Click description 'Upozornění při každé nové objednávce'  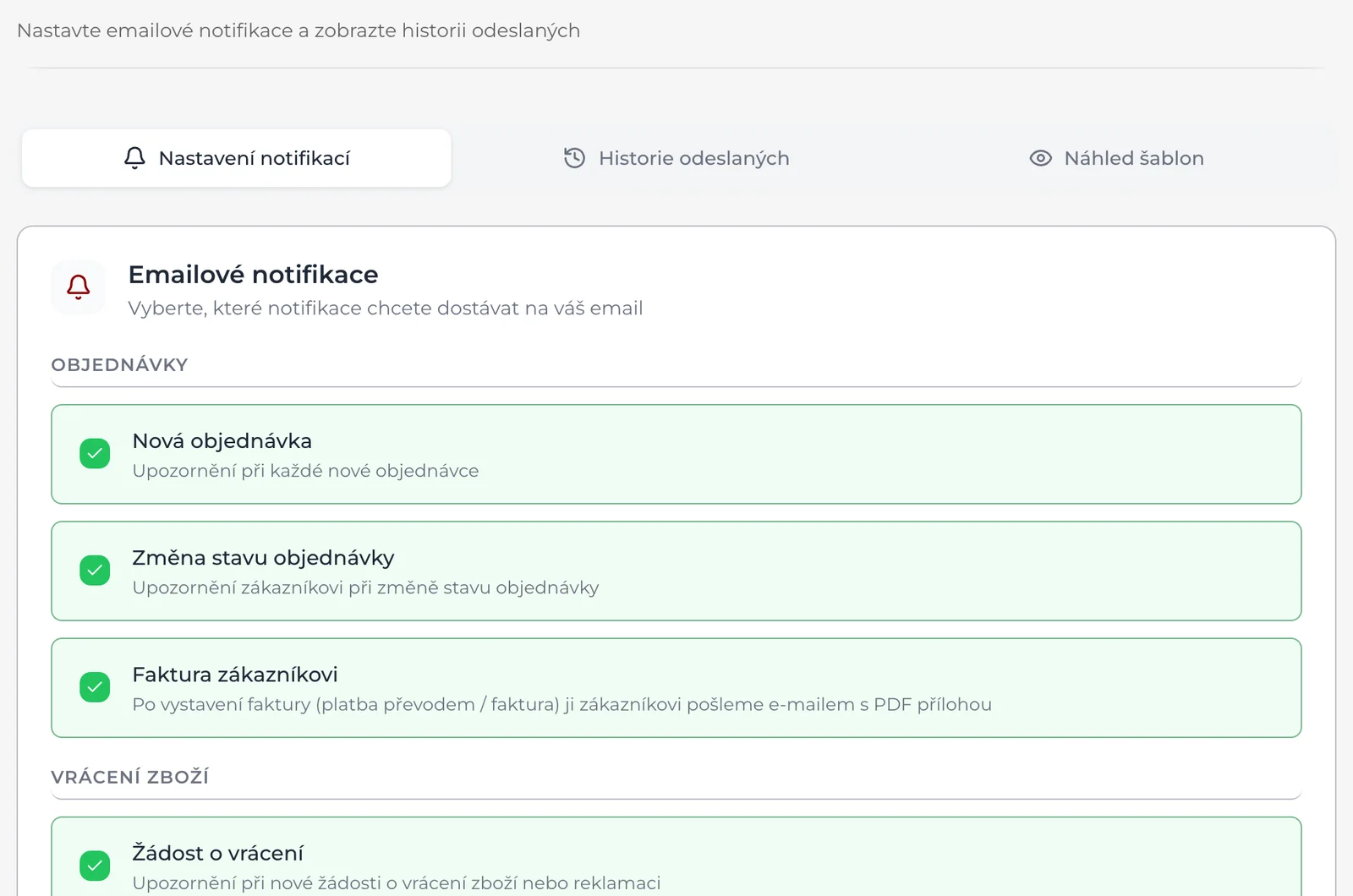tap(305, 471)
